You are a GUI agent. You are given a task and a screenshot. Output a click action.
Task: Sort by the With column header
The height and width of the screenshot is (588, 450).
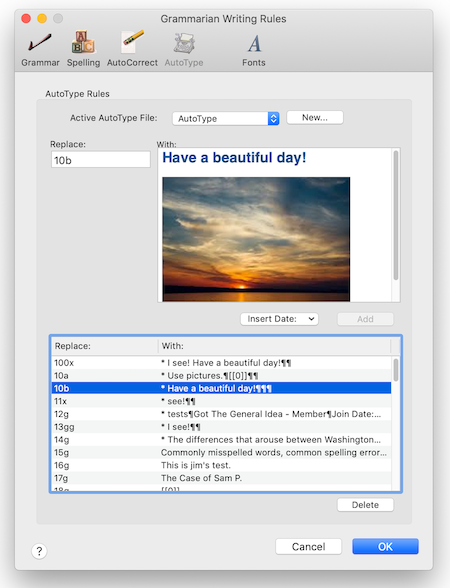[x=274, y=346]
